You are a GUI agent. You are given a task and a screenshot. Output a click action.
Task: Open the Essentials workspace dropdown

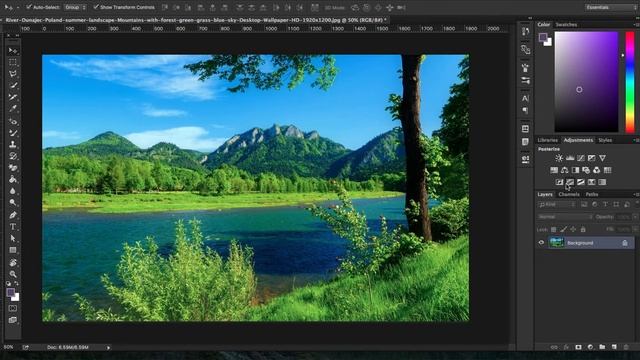click(611, 7)
